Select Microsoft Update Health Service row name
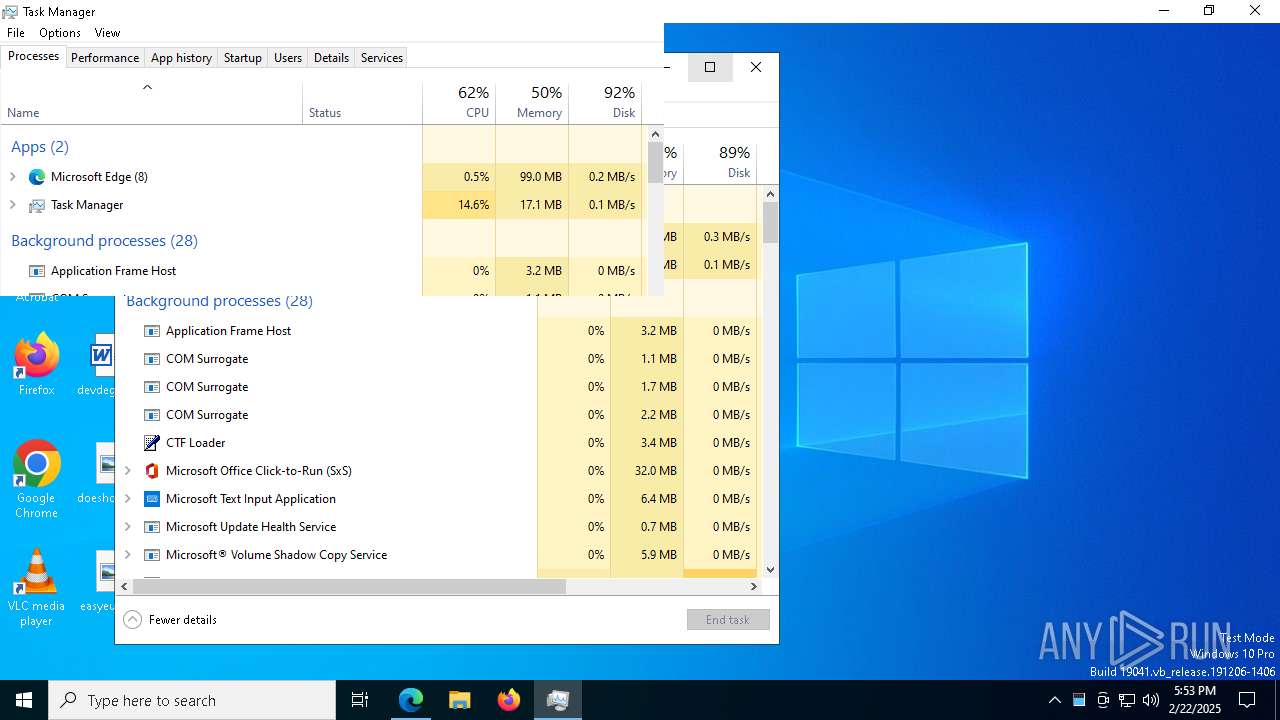 [251, 527]
